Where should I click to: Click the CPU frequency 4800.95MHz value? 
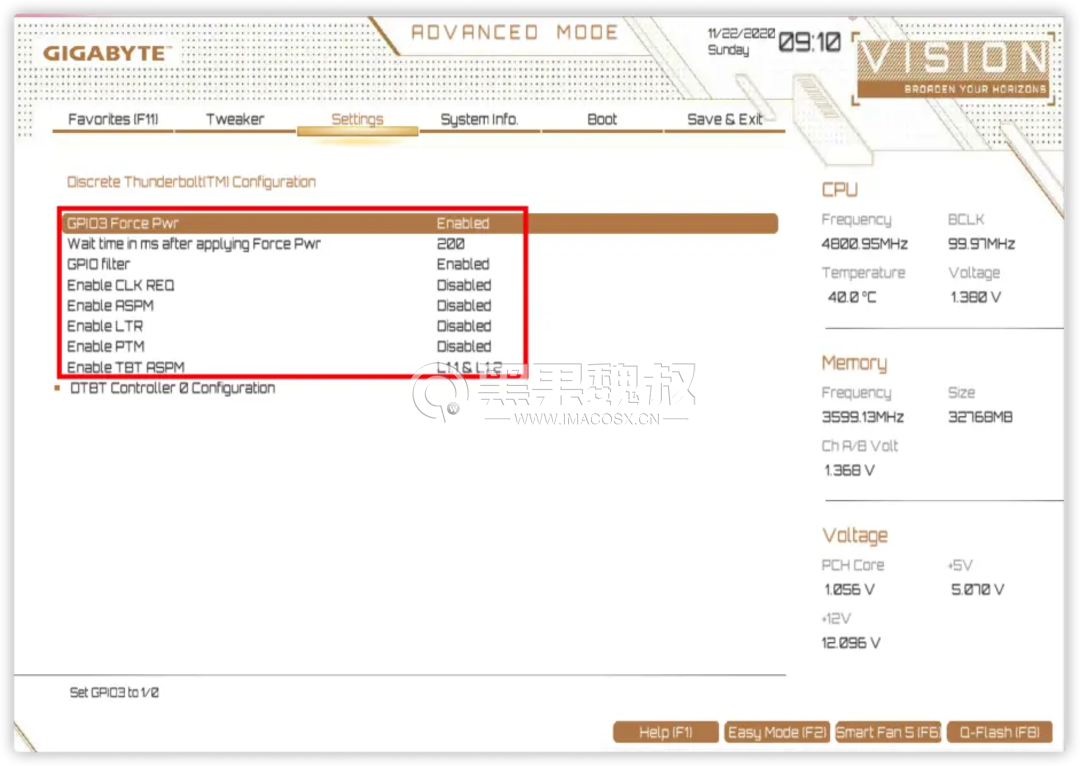coord(864,244)
